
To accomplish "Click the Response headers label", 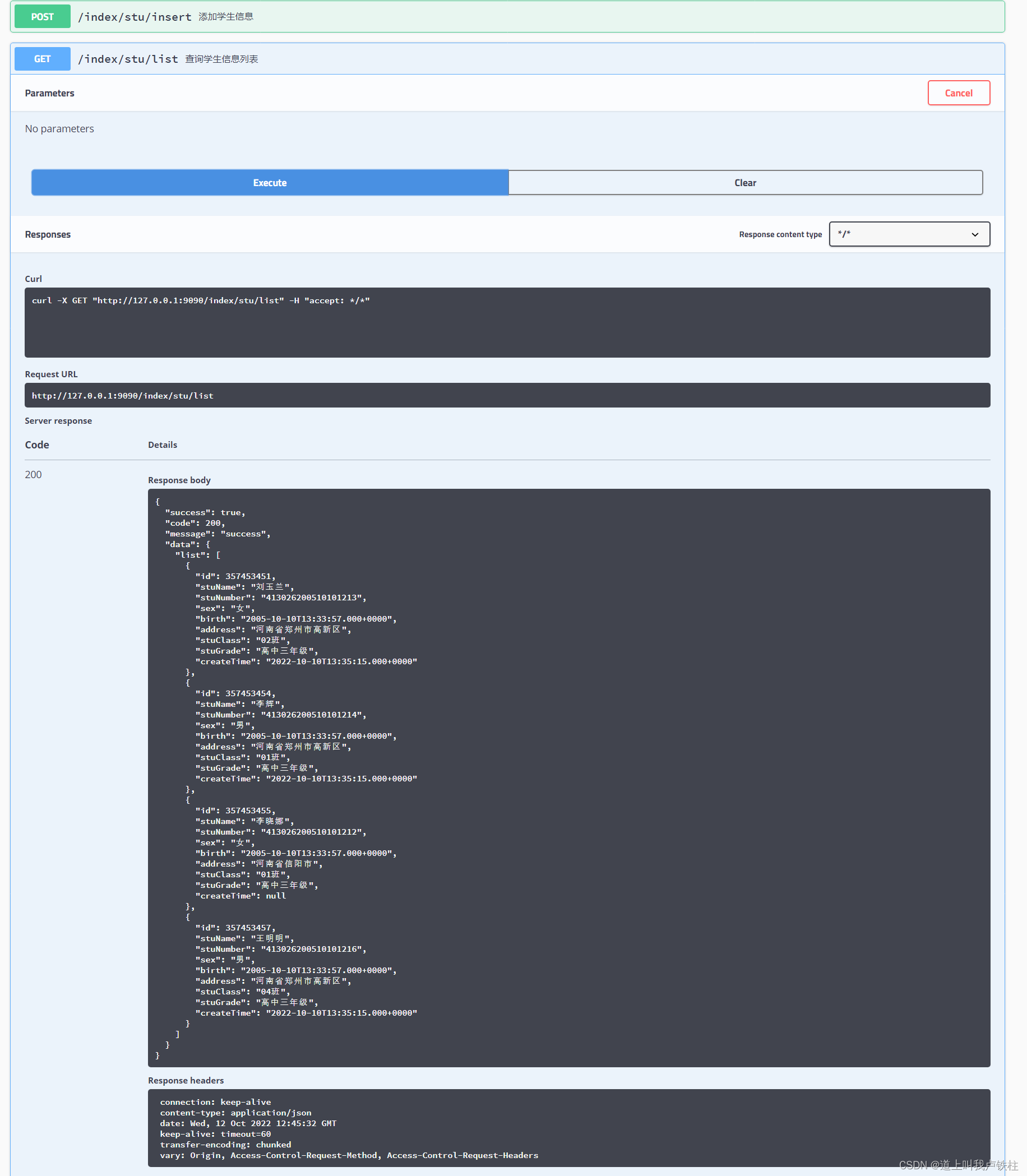I will pos(186,1080).
